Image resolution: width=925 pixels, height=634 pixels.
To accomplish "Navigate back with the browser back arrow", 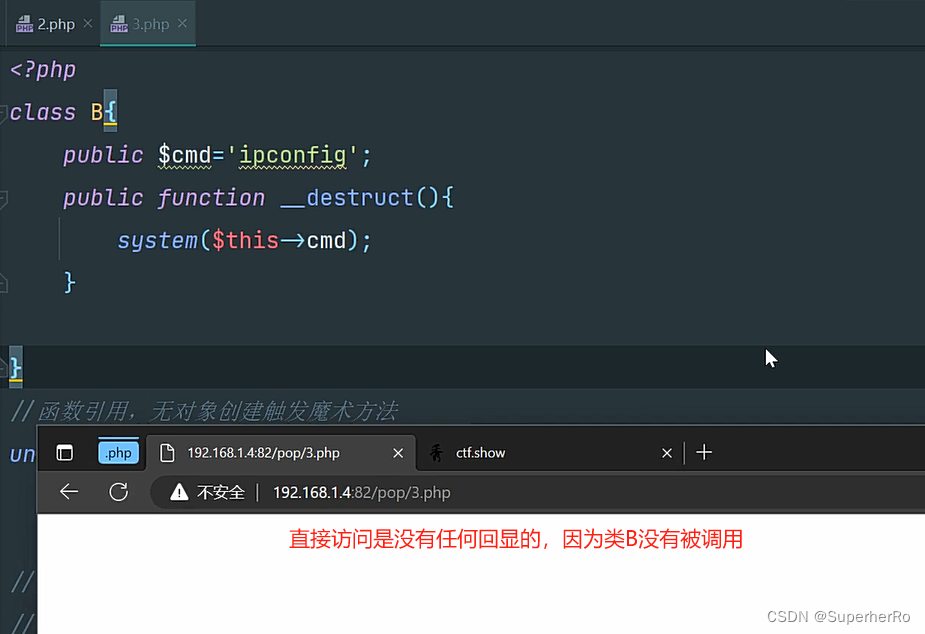I will pos(68,492).
